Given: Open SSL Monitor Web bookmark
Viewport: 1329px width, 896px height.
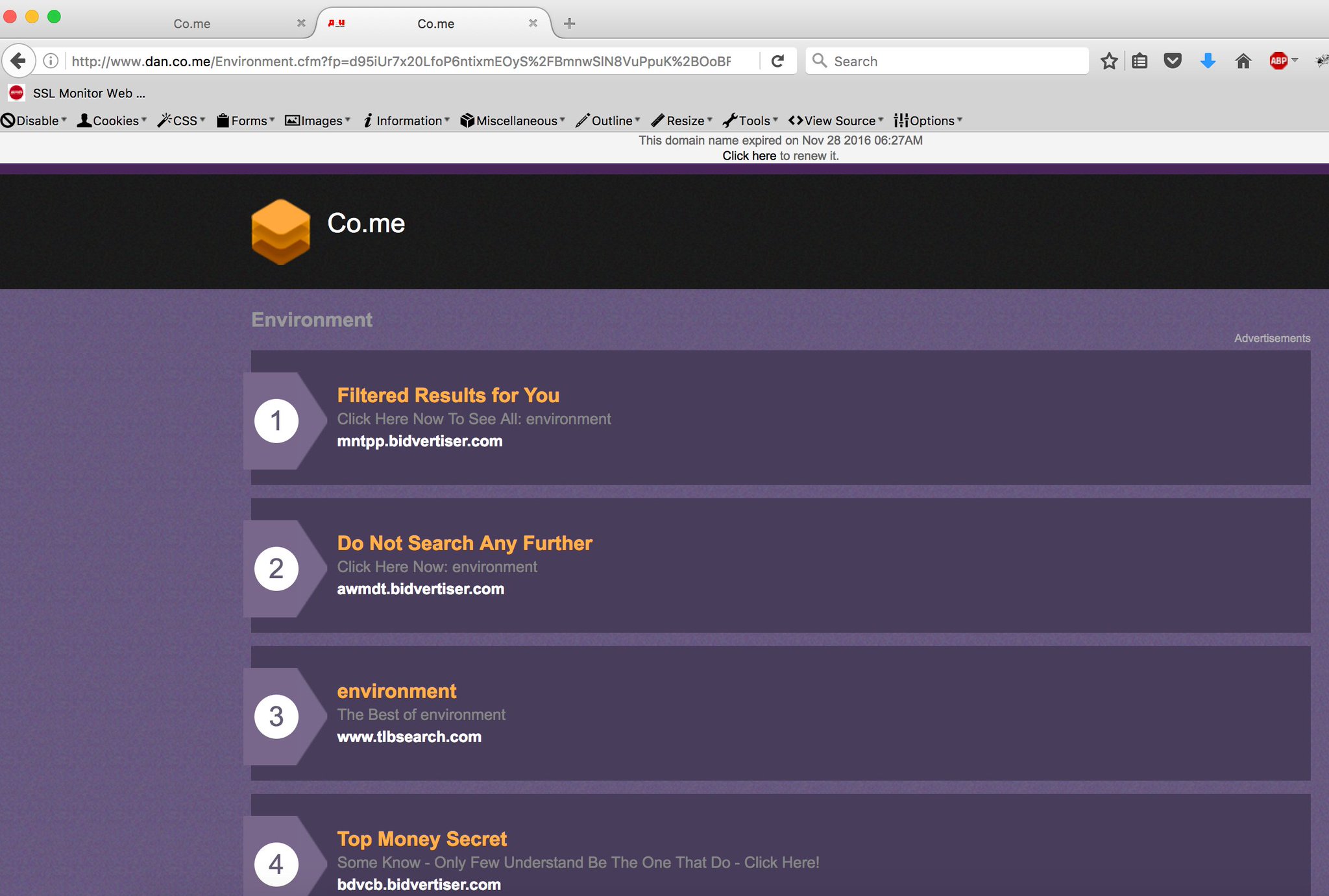Looking at the screenshot, I should (77, 93).
